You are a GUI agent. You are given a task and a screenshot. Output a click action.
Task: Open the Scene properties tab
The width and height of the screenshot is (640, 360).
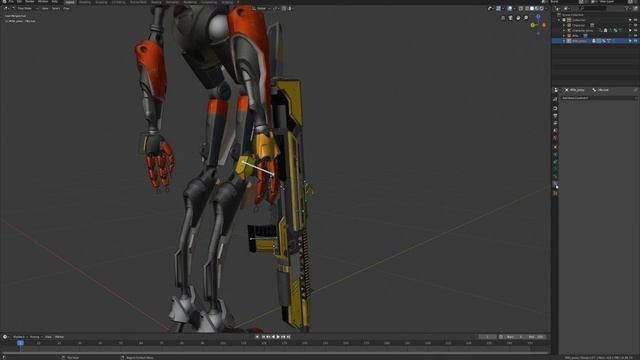click(555, 131)
